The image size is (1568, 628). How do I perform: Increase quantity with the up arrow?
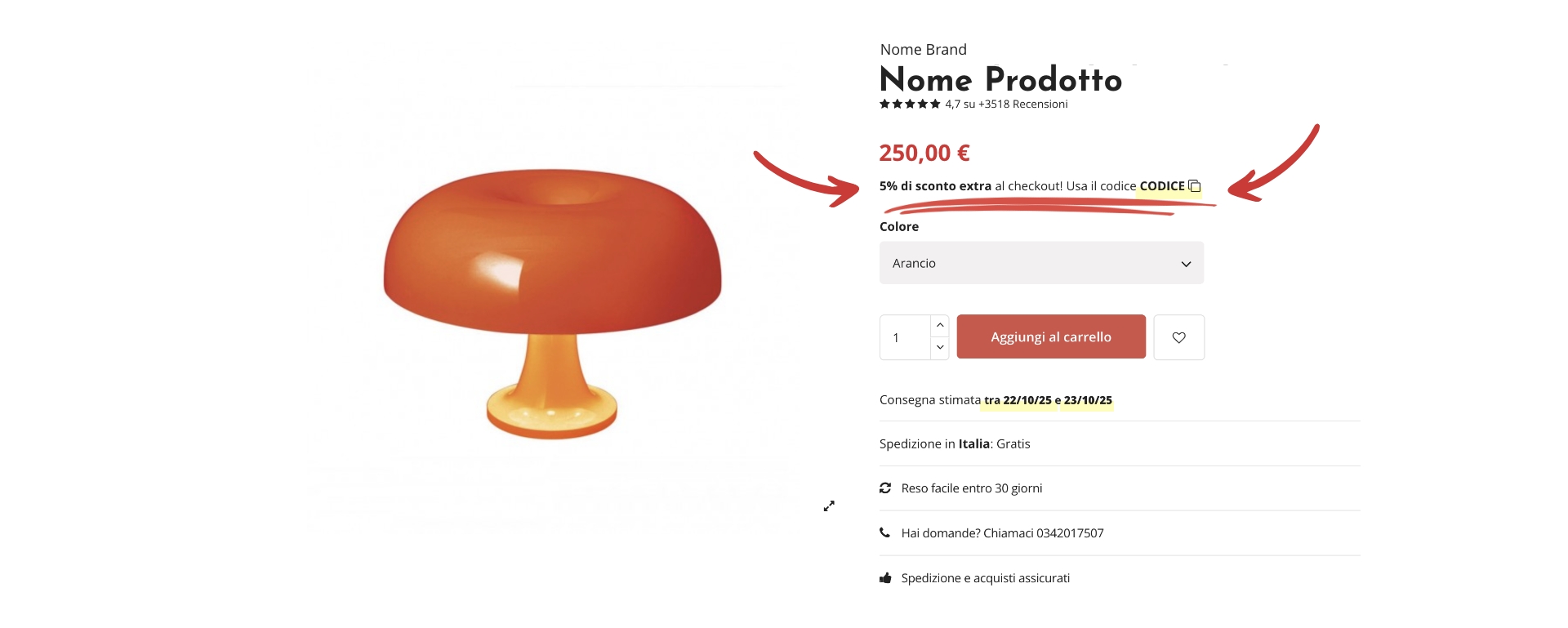point(940,325)
